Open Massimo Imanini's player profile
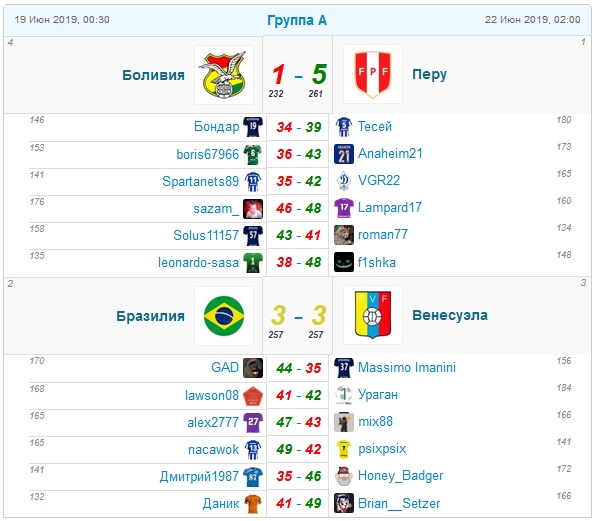 407,367
